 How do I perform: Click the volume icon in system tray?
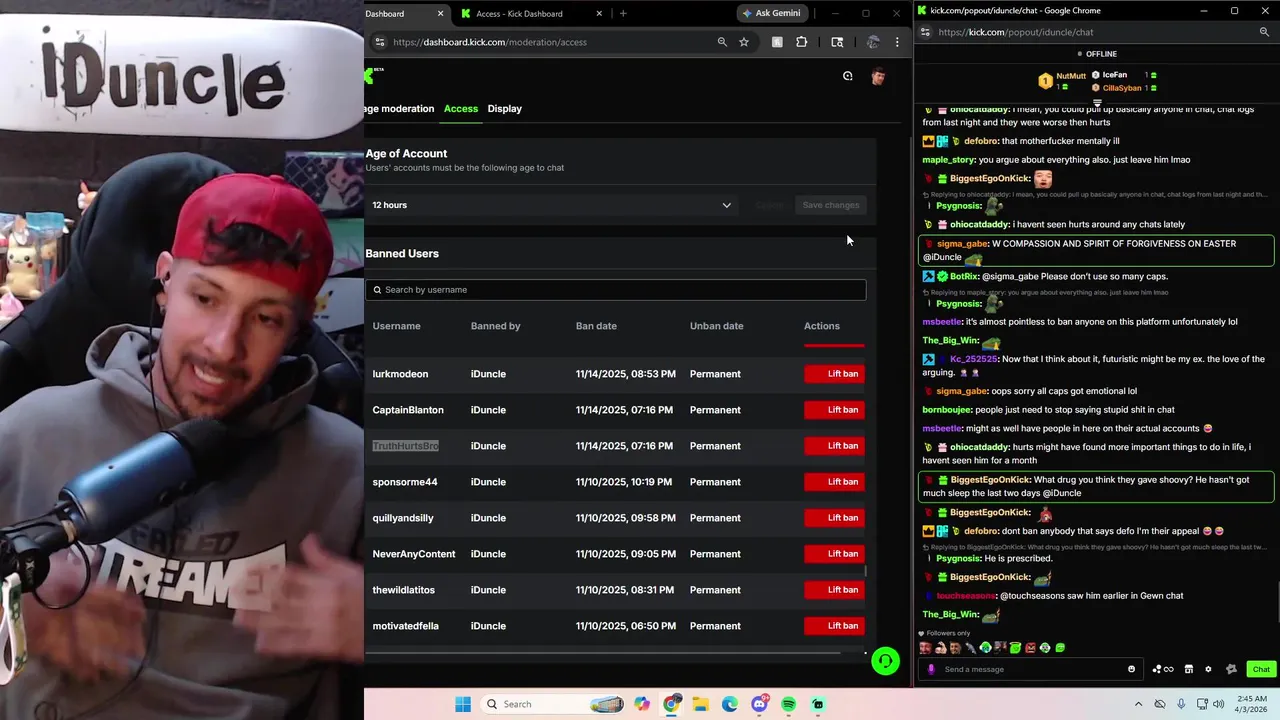click(1218, 704)
